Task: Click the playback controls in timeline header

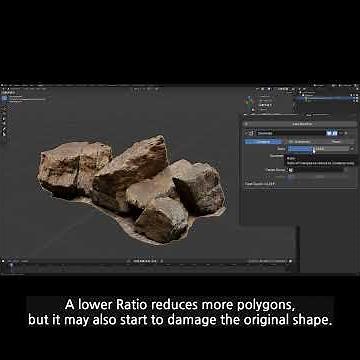Action: [x=144, y=261]
